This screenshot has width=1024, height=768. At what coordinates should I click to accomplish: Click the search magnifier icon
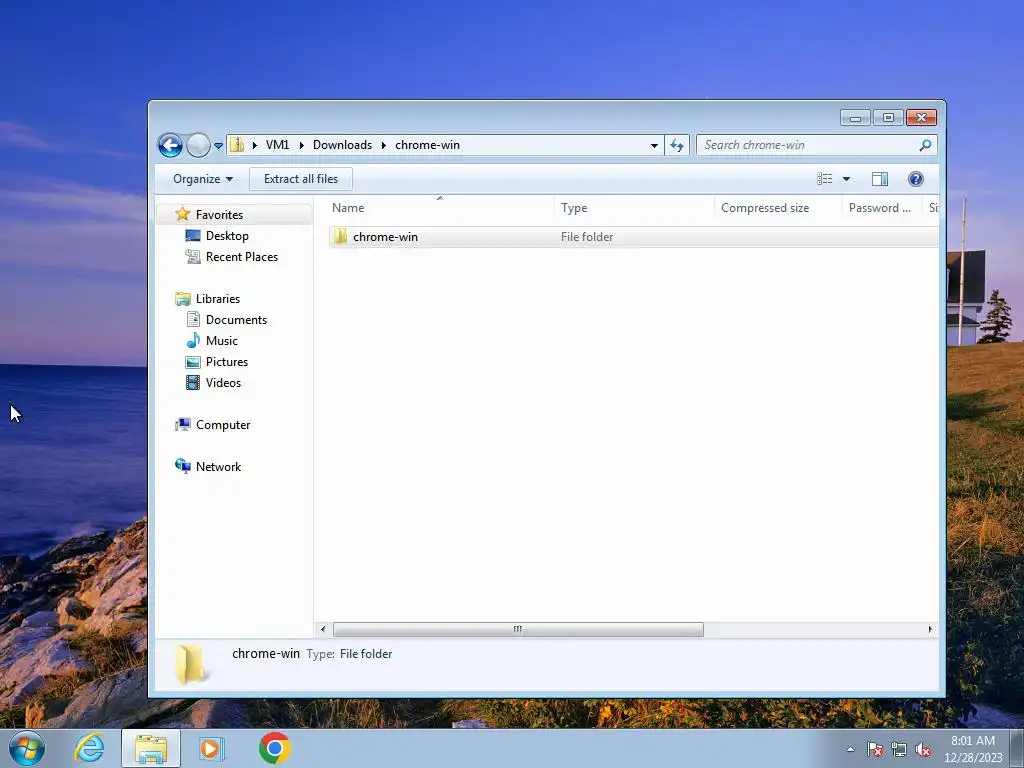pyautogui.click(x=925, y=145)
